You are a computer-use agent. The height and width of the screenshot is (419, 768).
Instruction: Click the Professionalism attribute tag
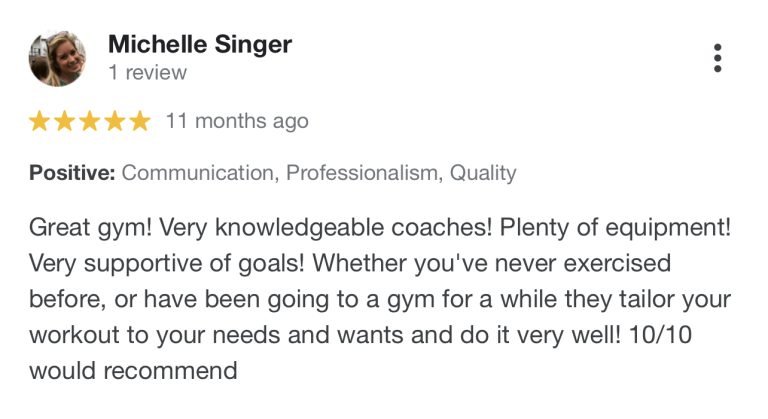364,173
